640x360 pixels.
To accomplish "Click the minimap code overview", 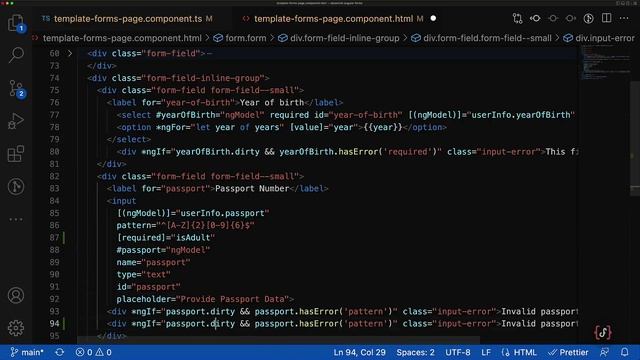I will (606, 63).
